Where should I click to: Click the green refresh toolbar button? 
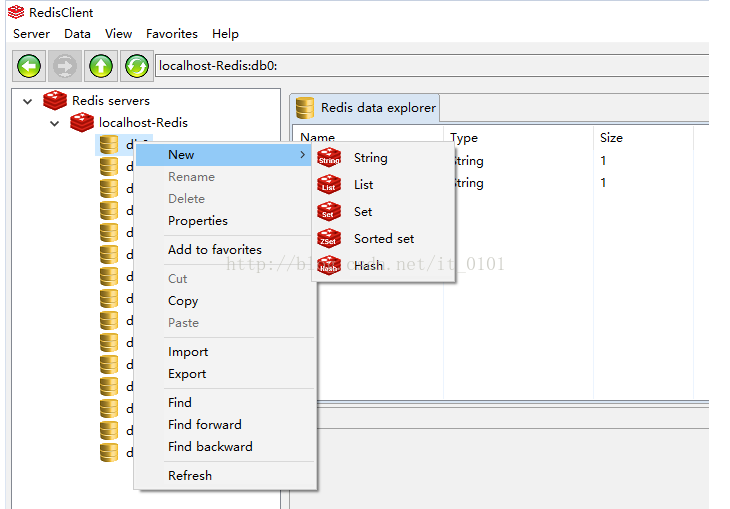[x=137, y=66]
